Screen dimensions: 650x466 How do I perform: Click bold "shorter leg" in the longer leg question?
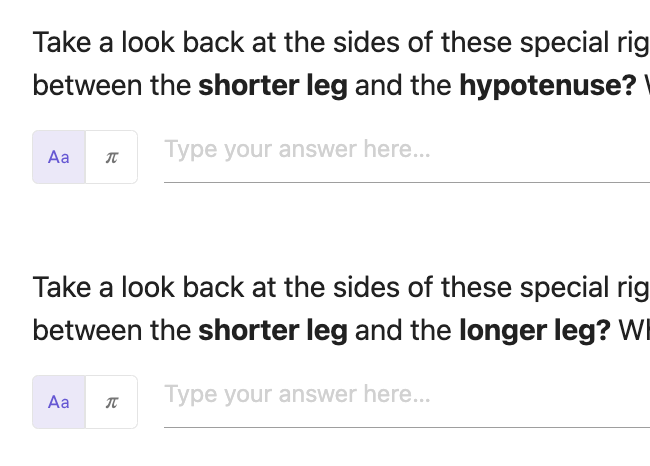click(273, 331)
